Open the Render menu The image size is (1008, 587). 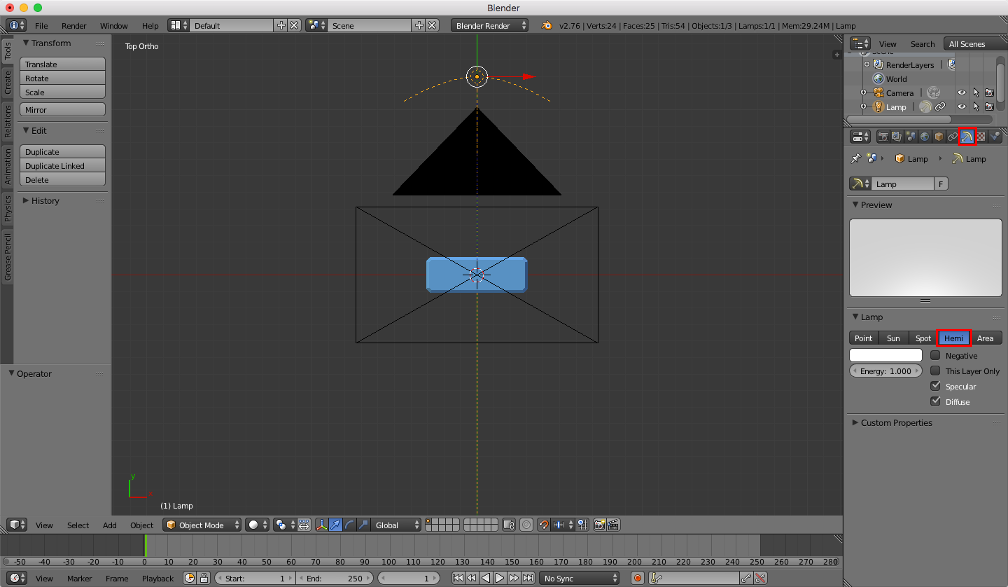74,26
